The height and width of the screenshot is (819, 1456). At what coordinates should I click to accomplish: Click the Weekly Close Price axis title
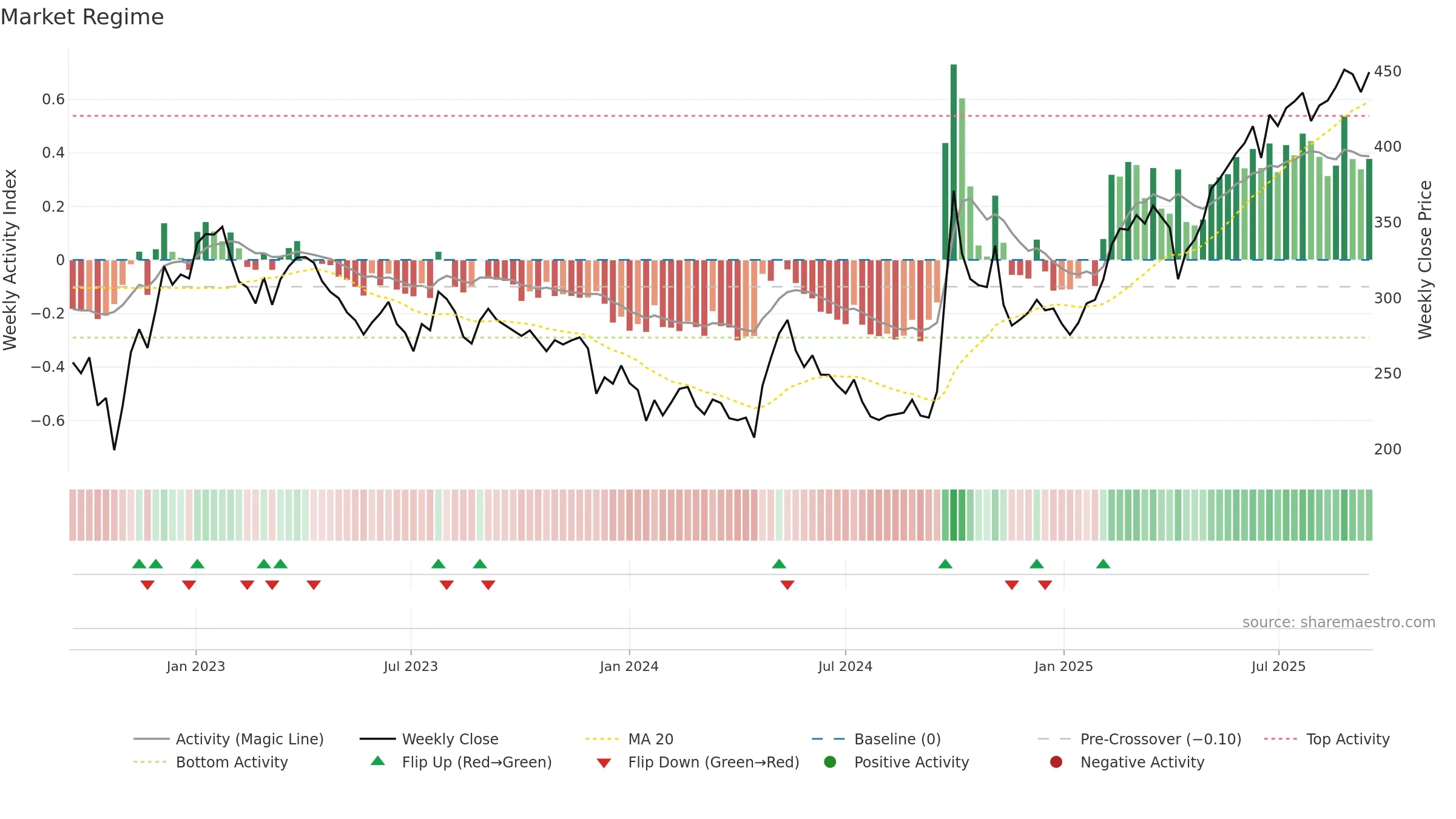(x=1425, y=260)
